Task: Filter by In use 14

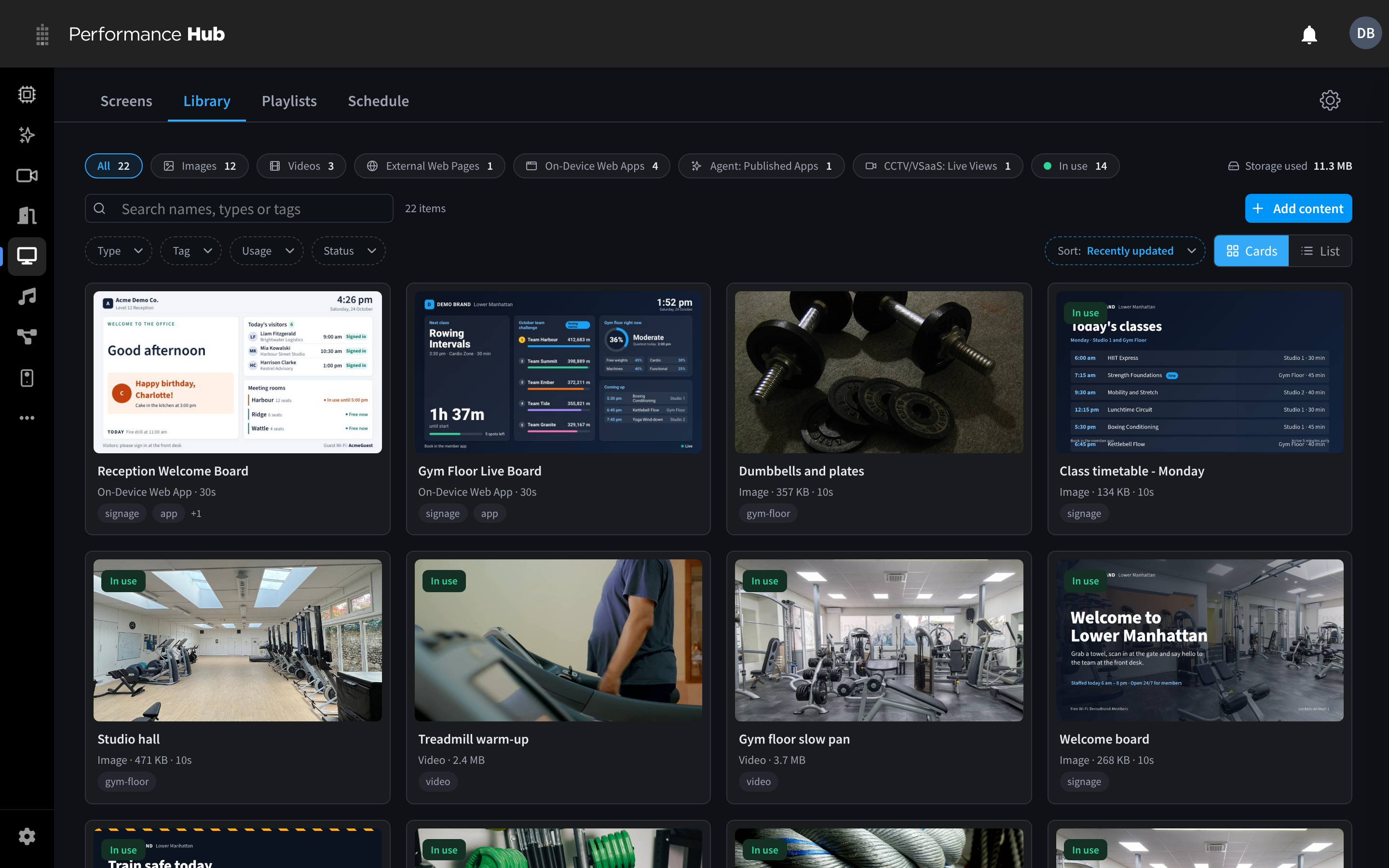Action: tap(1075, 166)
